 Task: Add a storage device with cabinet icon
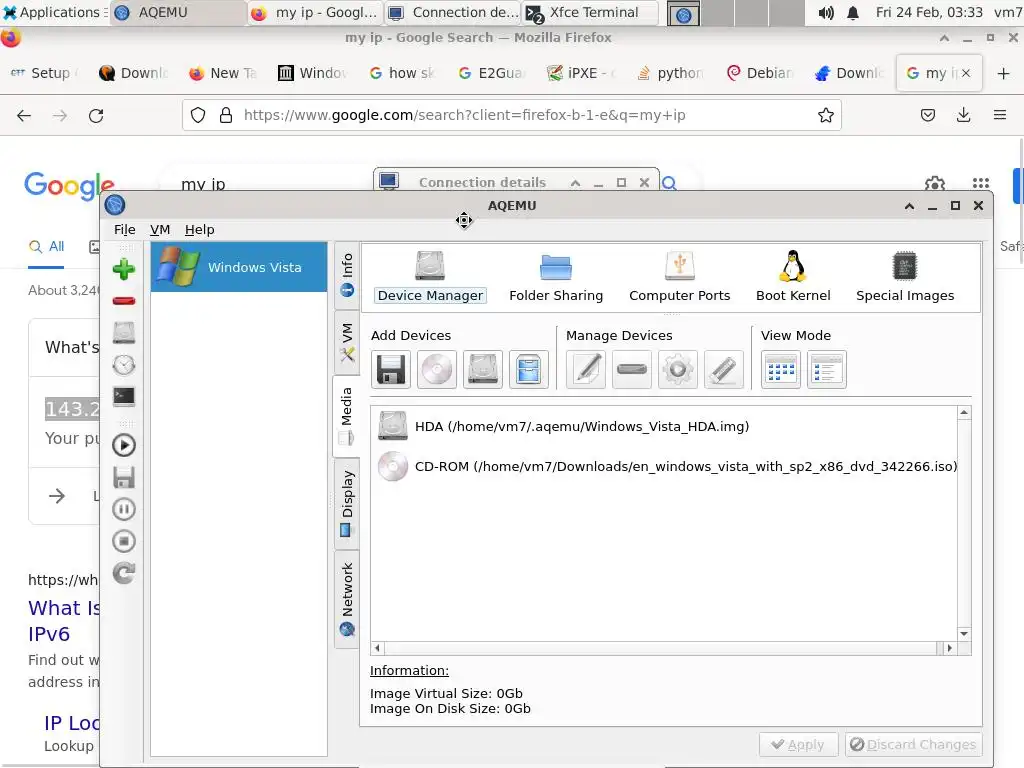click(x=528, y=370)
